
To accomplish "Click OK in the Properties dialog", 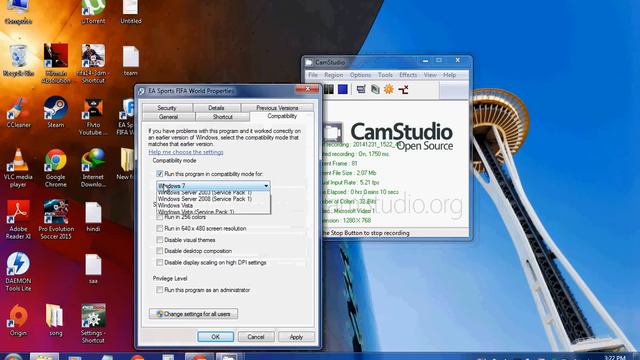I will click(x=216, y=337).
